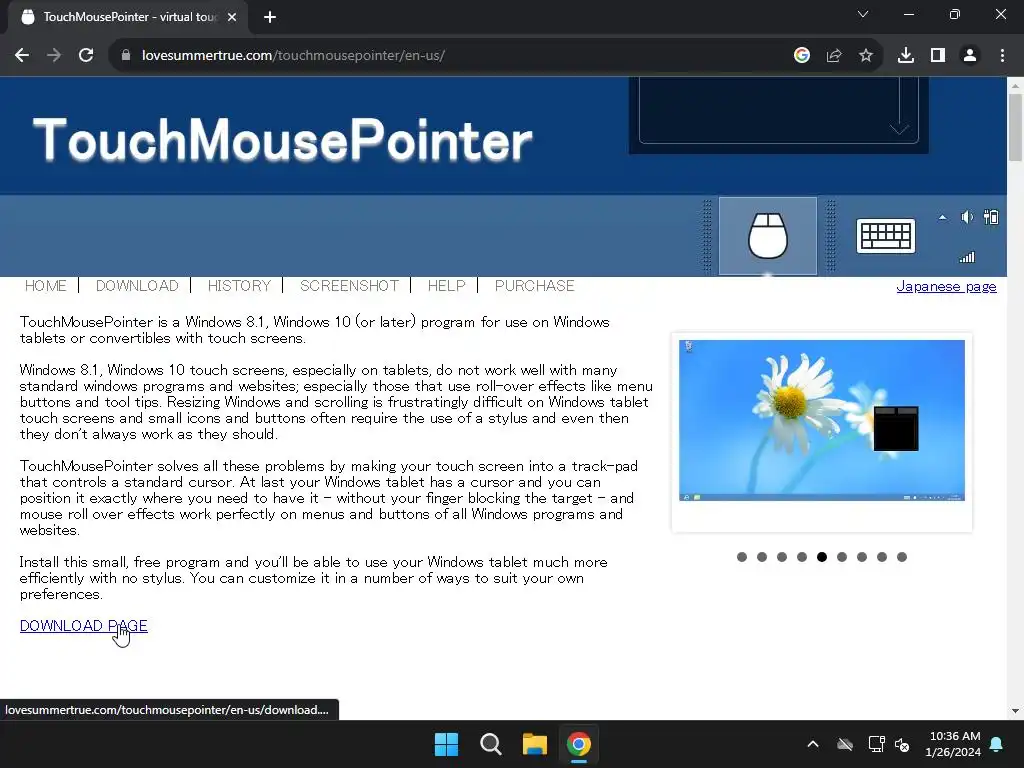Select the first slideshow dot
This screenshot has width=1024, height=768.
742,557
